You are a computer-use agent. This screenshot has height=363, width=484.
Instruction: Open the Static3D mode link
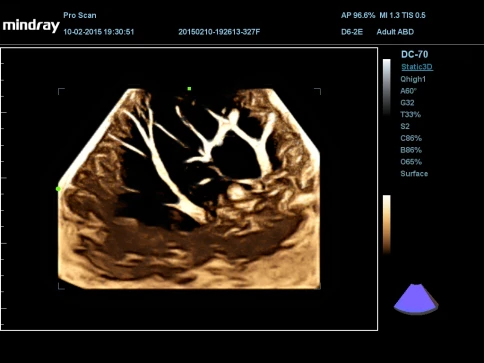417,67
